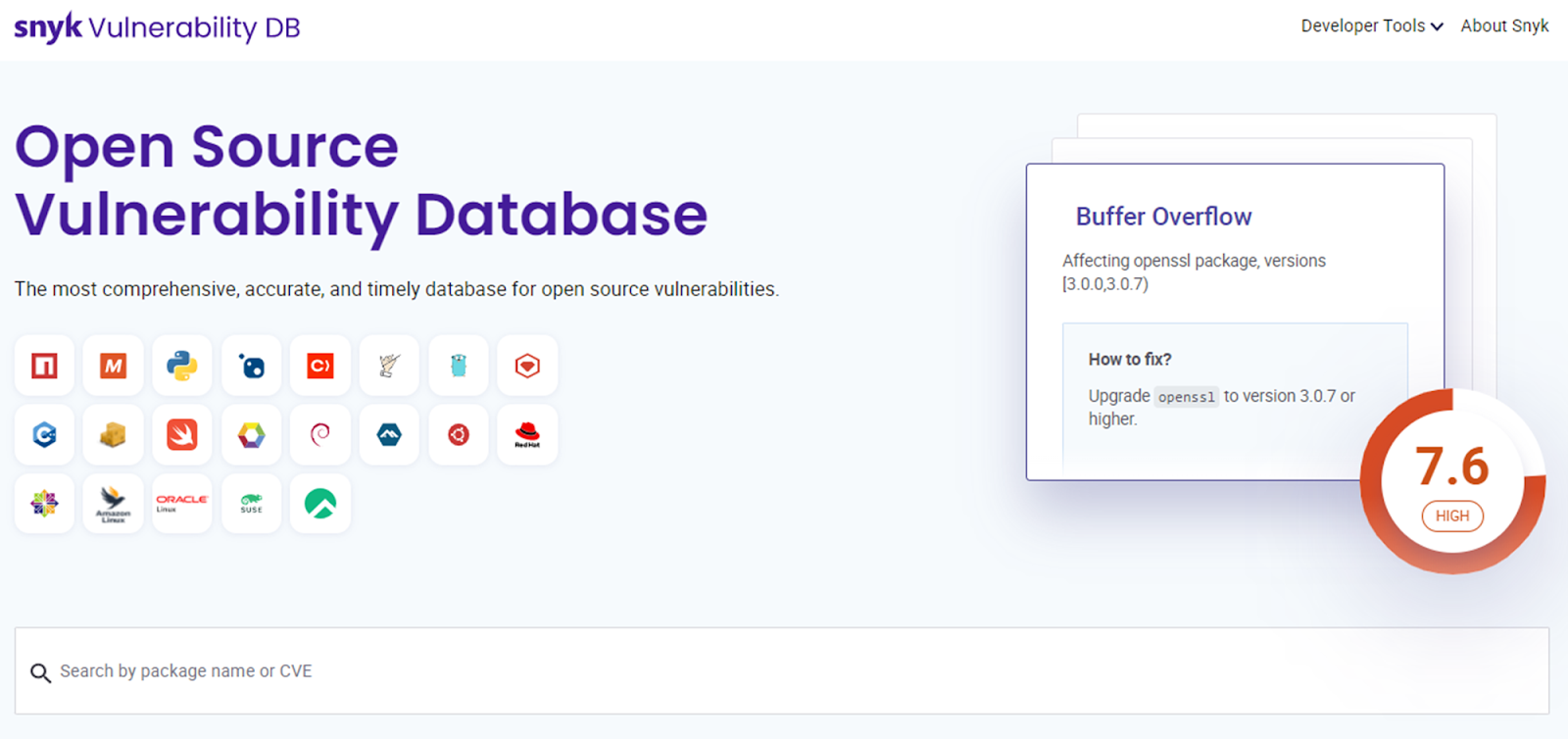Choose the SUSE icon
This screenshot has width=1568, height=739.
tap(252, 504)
